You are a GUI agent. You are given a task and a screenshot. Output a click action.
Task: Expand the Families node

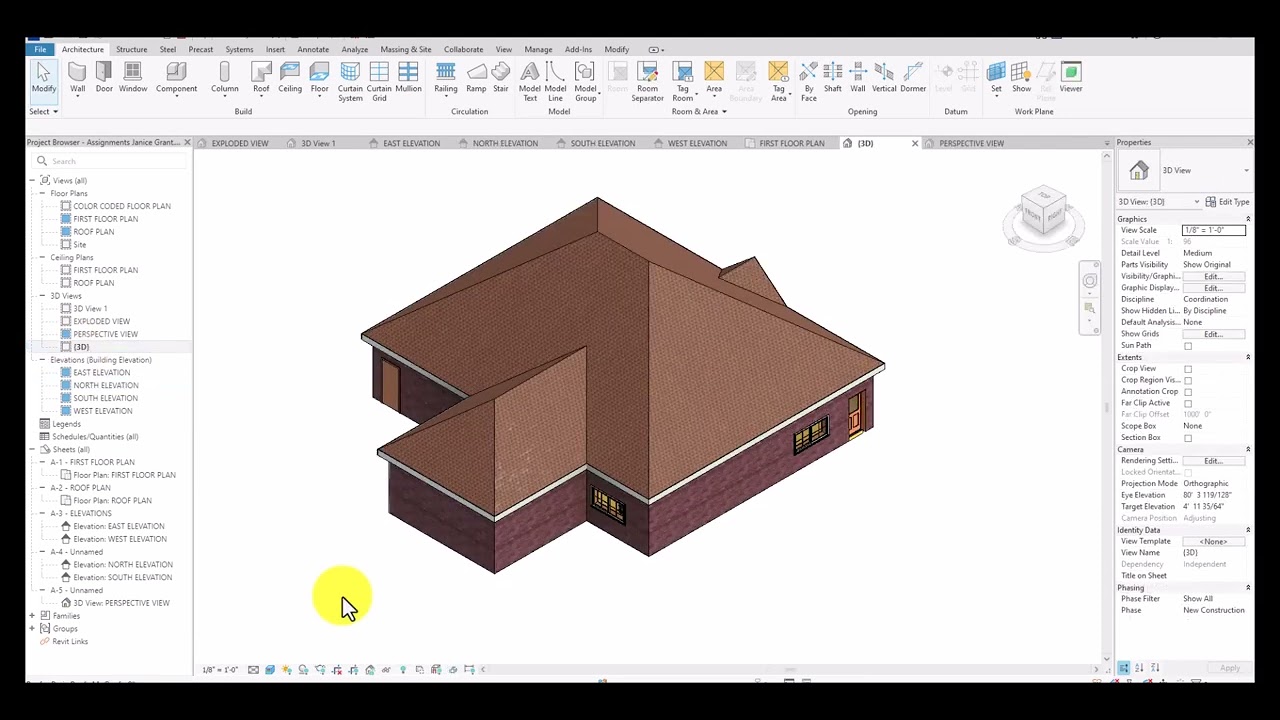(32, 616)
